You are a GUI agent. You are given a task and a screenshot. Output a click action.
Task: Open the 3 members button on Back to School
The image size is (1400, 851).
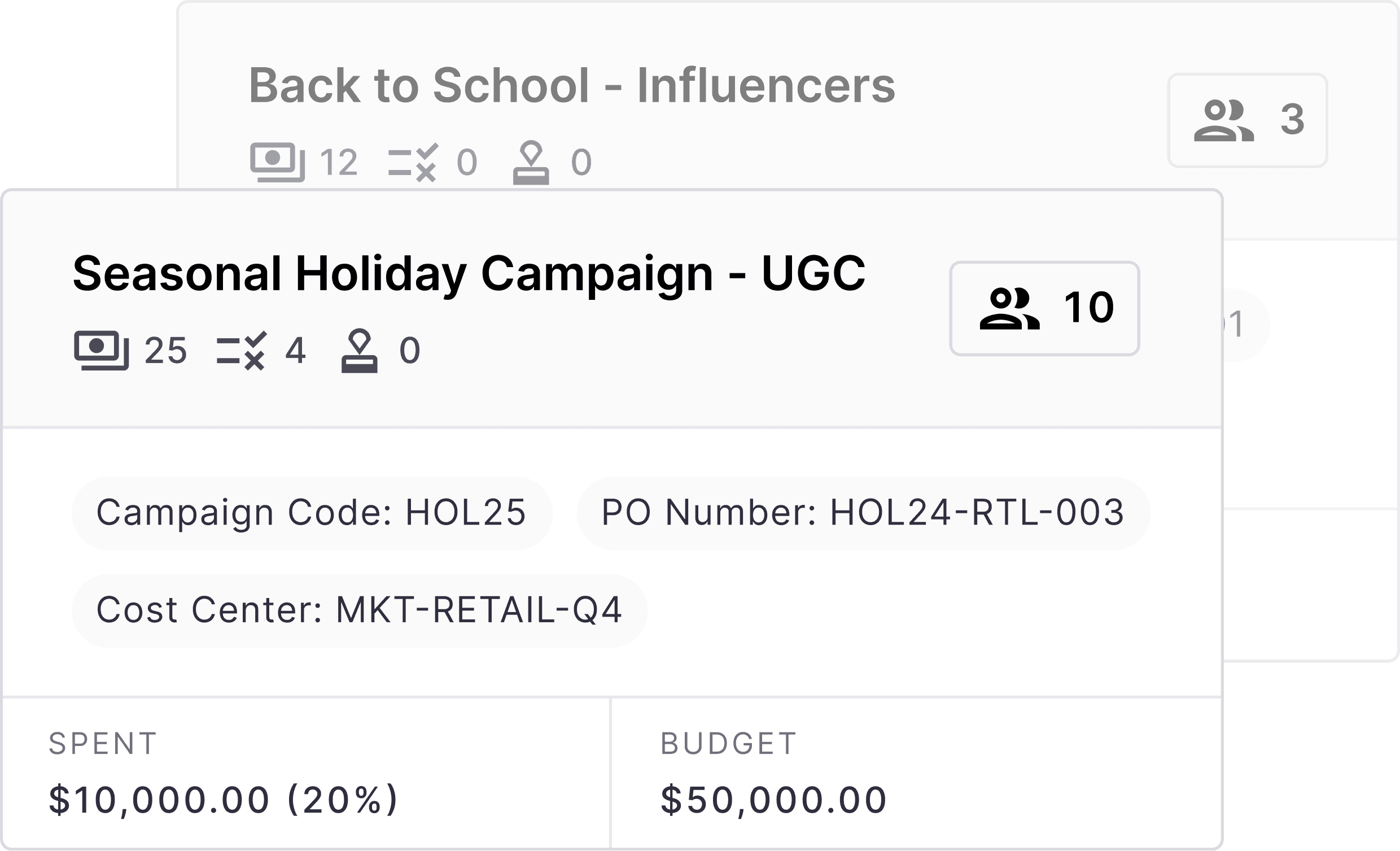click(x=1247, y=120)
